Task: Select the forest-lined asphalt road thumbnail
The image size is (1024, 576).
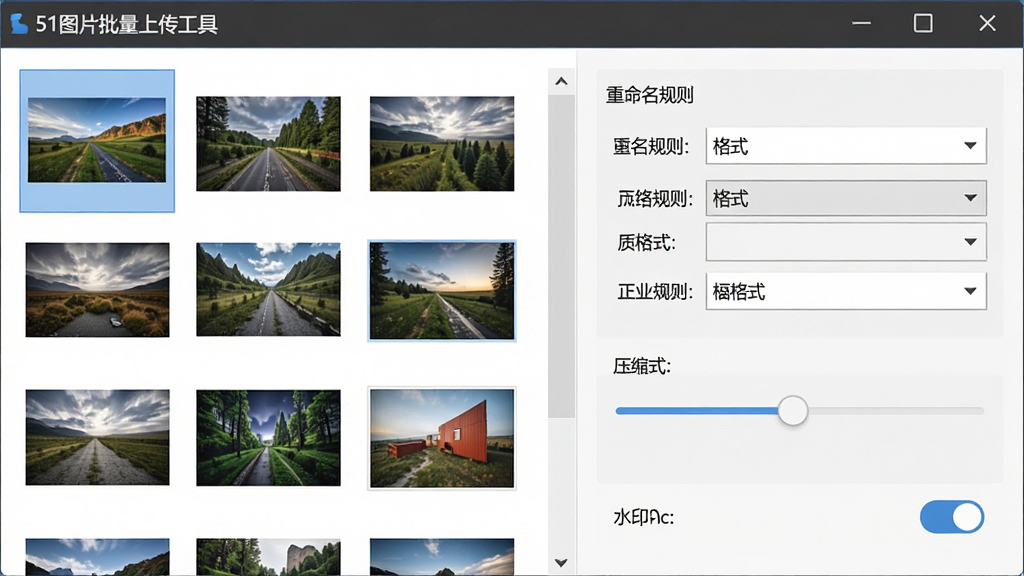Action: (x=268, y=144)
